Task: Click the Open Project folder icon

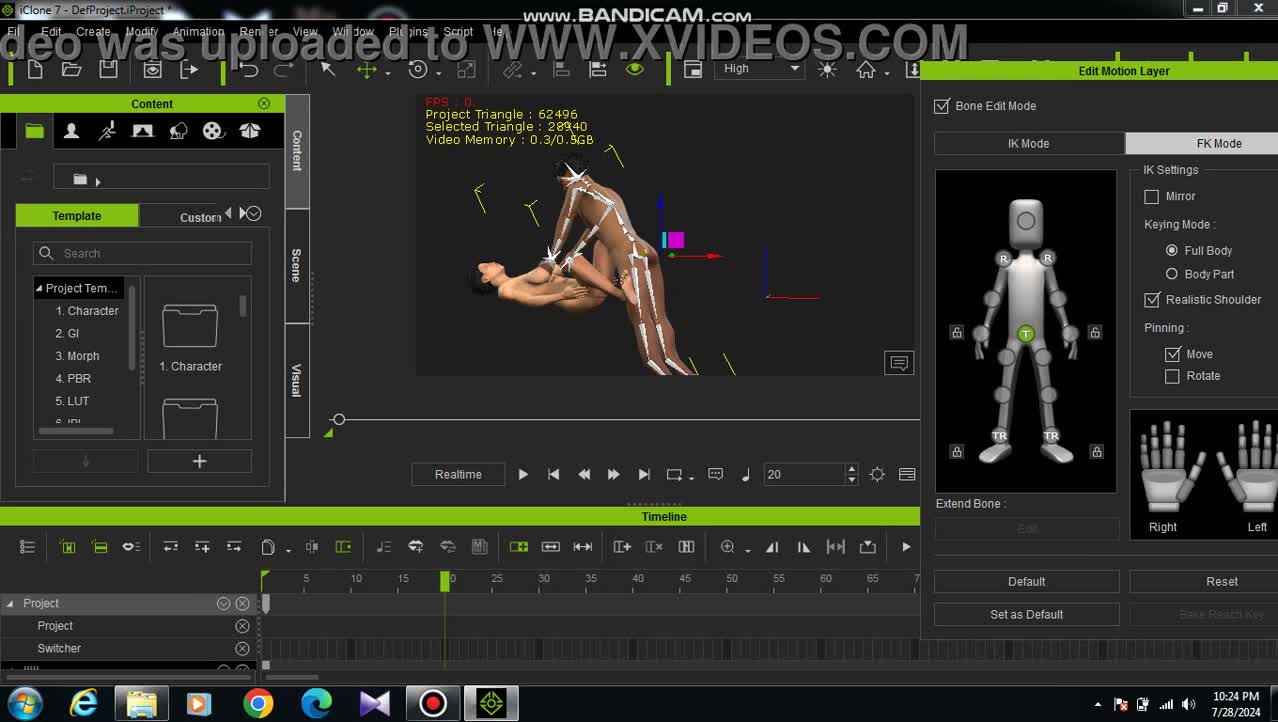Action: coord(71,69)
